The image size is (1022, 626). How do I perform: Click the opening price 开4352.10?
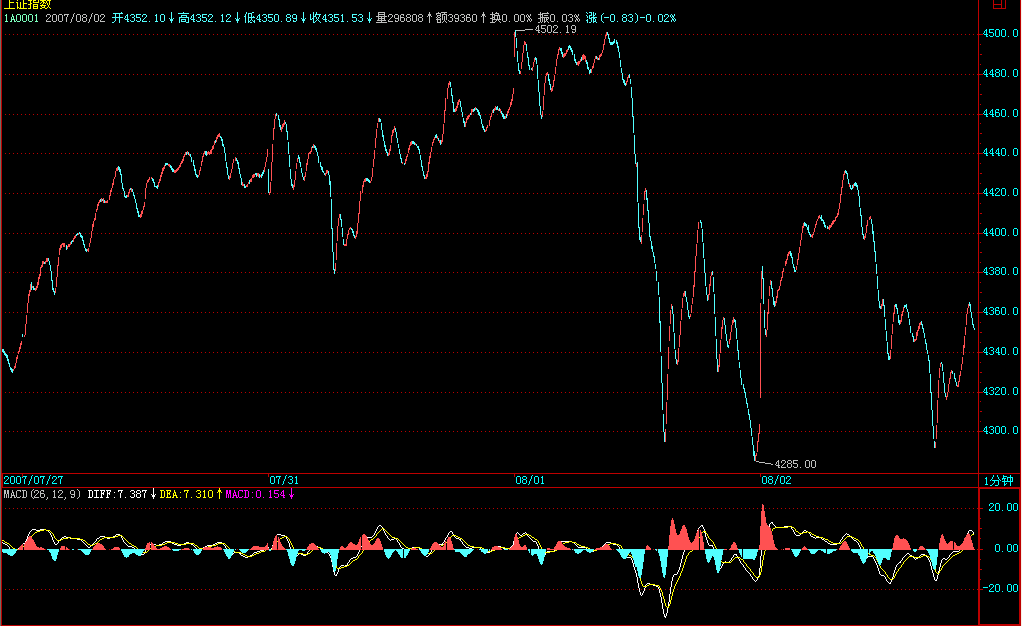[x=138, y=18]
